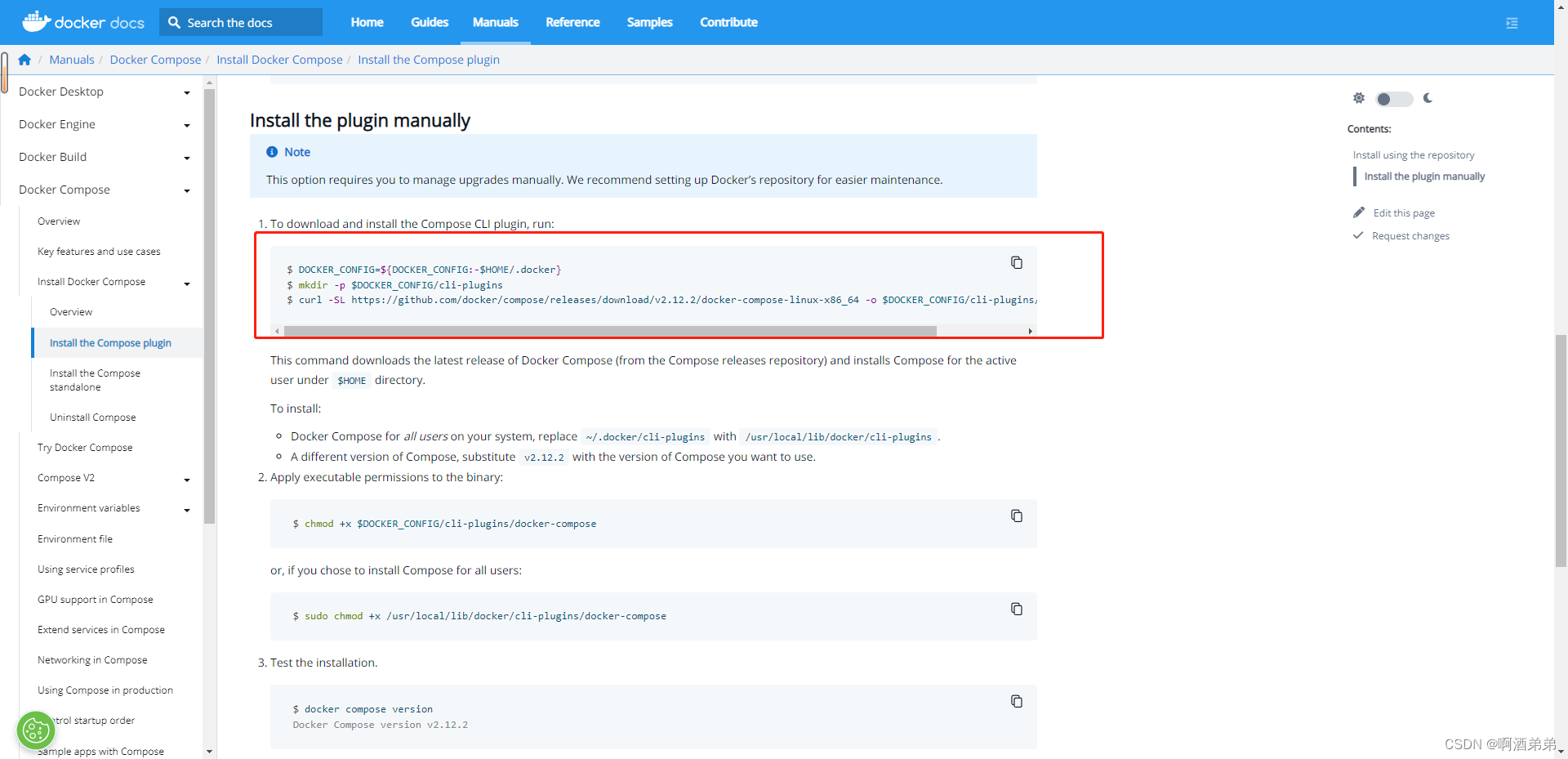Screen dimensions: 1568x759
Task: Click the v2.12.2 inline code text
Action: pyautogui.click(x=544, y=458)
